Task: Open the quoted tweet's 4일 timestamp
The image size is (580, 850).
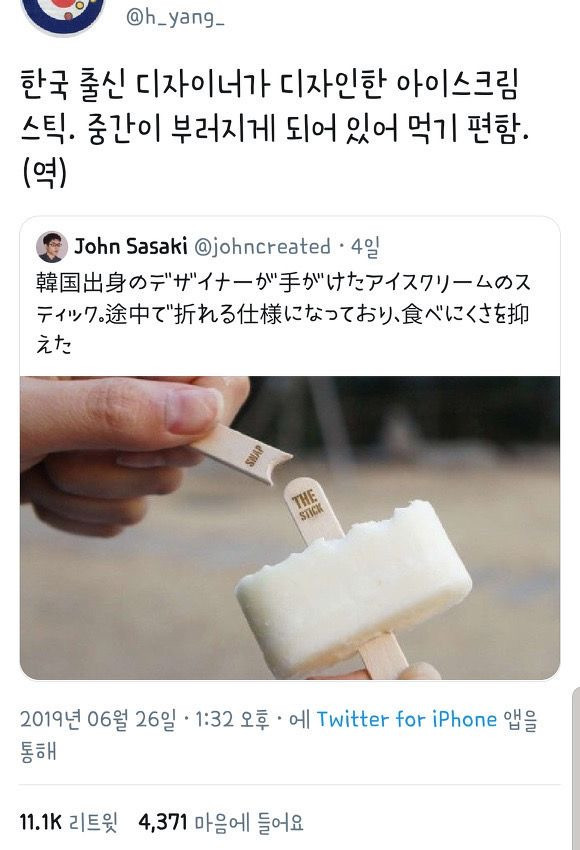Action: pos(365,247)
